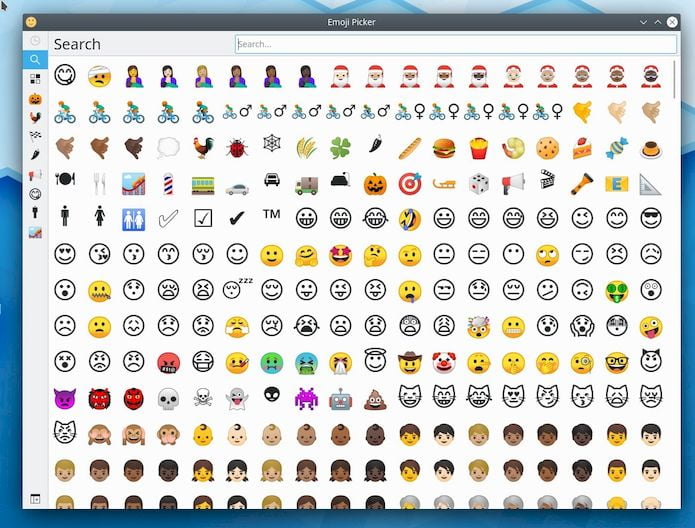Choose the purple angry devil emoji
695x528 pixels.
[x=65, y=399]
